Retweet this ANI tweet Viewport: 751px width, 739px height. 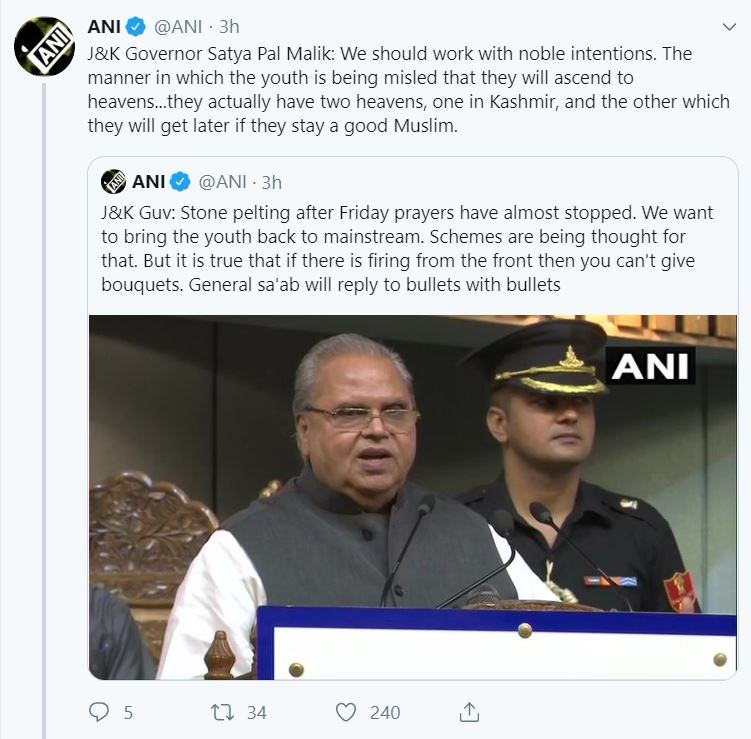pos(221,712)
